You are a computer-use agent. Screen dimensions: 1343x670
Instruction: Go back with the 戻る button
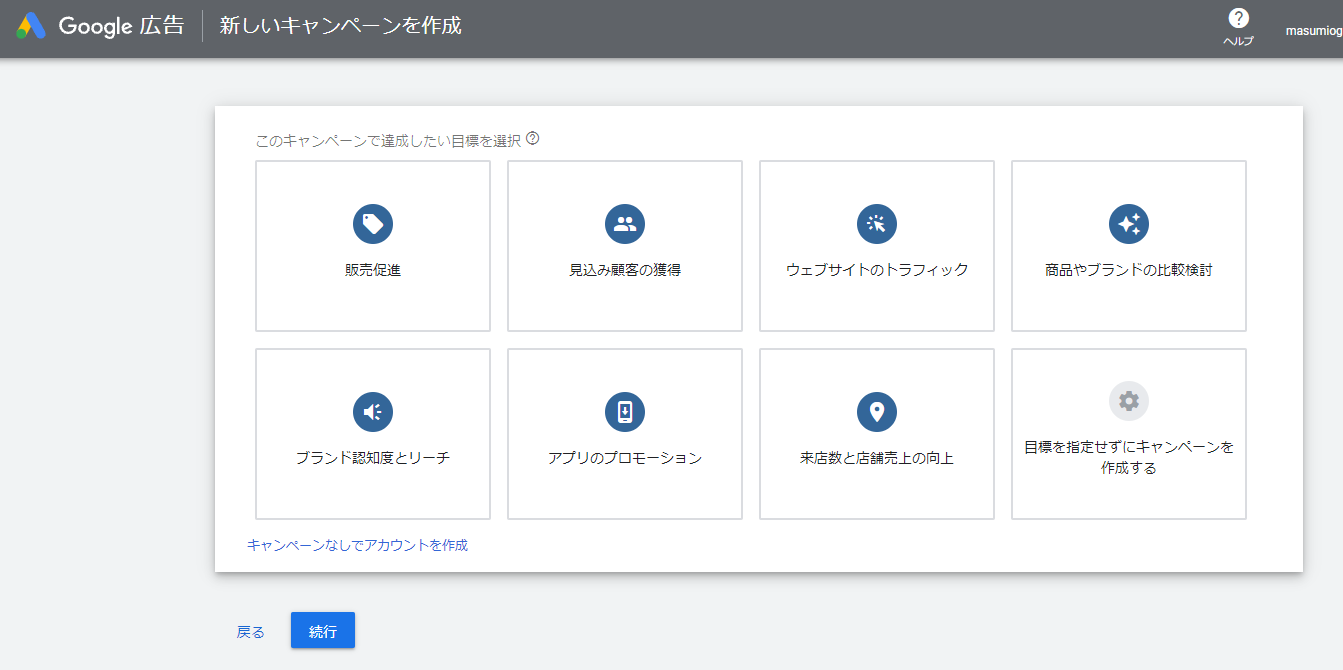[x=251, y=632]
